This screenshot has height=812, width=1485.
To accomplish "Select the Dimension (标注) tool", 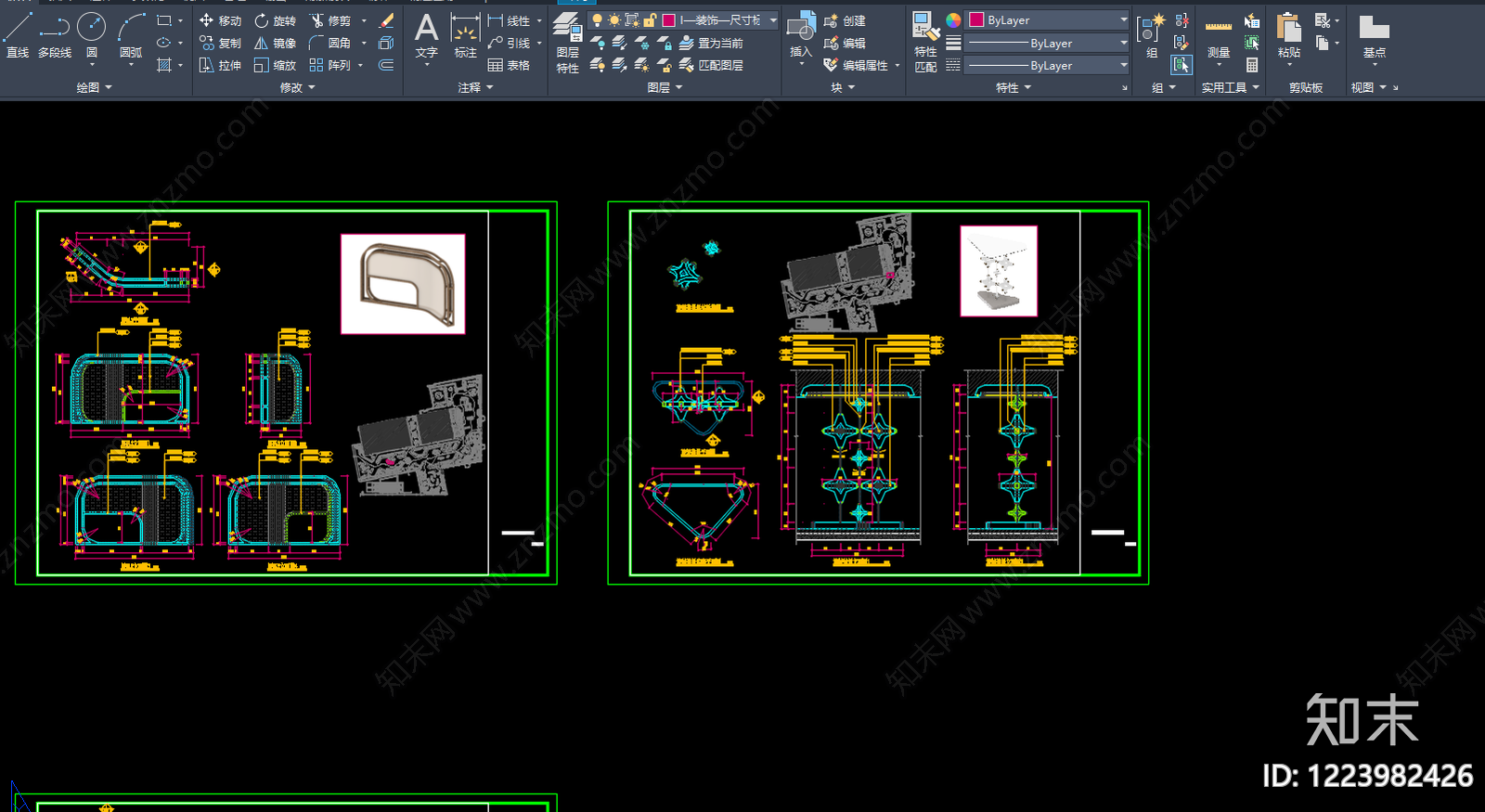I will (x=465, y=35).
